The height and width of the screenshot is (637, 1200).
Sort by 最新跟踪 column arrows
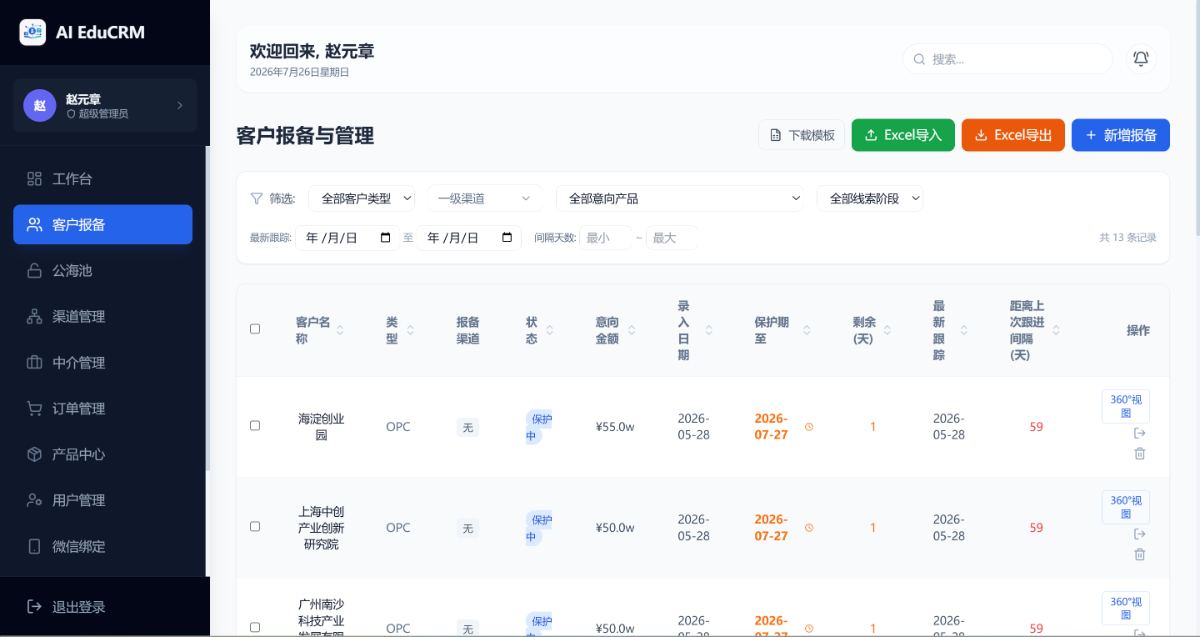[x=964, y=330]
